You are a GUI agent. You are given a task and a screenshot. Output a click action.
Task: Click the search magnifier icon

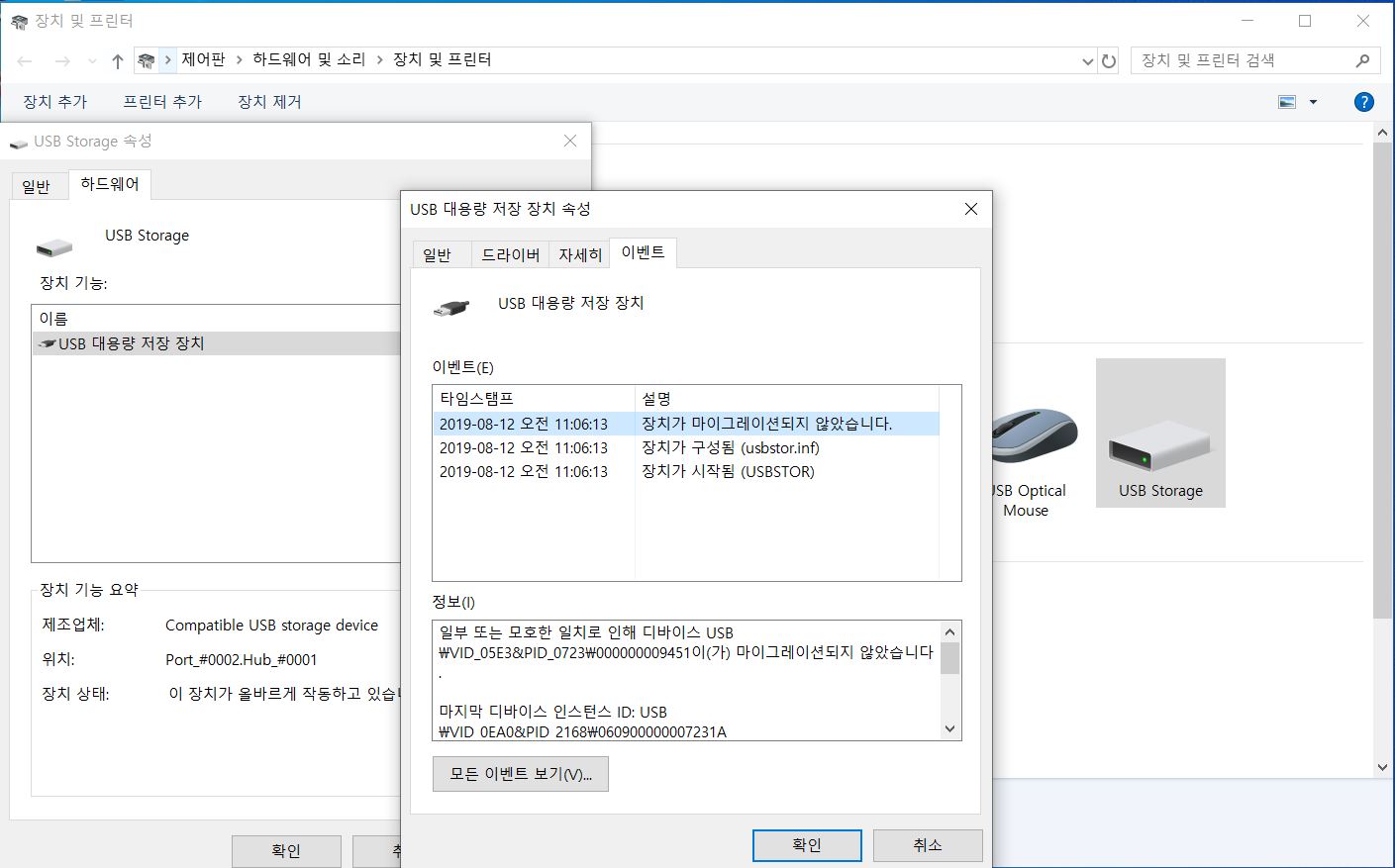click(x=1362, y=60)
